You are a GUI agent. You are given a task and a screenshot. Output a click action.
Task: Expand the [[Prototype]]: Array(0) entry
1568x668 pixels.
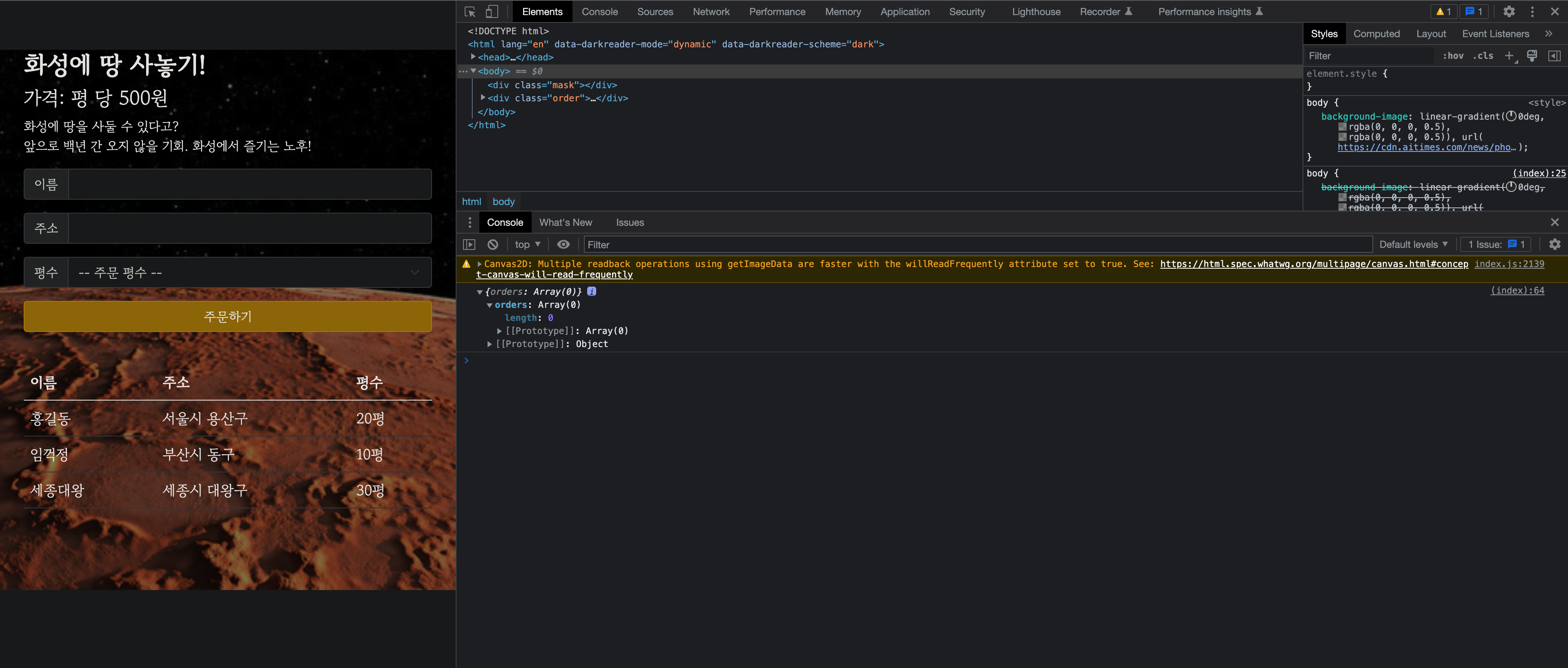(x=500, y=331)
